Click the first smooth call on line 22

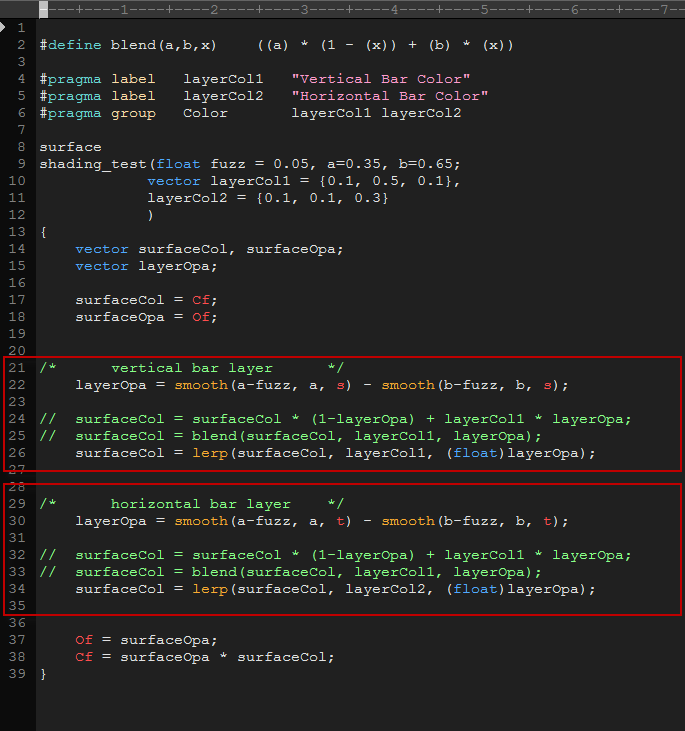(201, 385)
